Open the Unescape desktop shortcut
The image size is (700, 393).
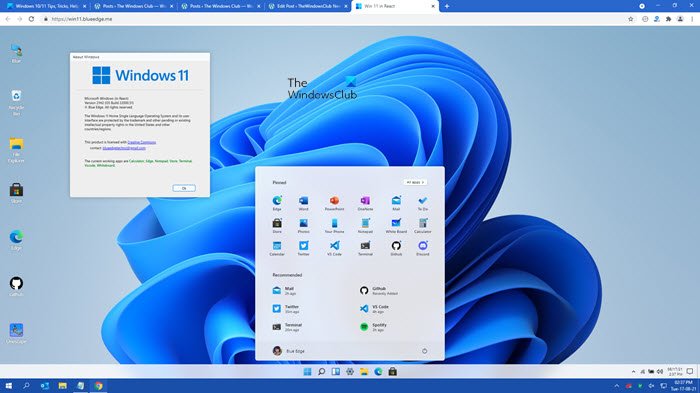coord(17,334)
